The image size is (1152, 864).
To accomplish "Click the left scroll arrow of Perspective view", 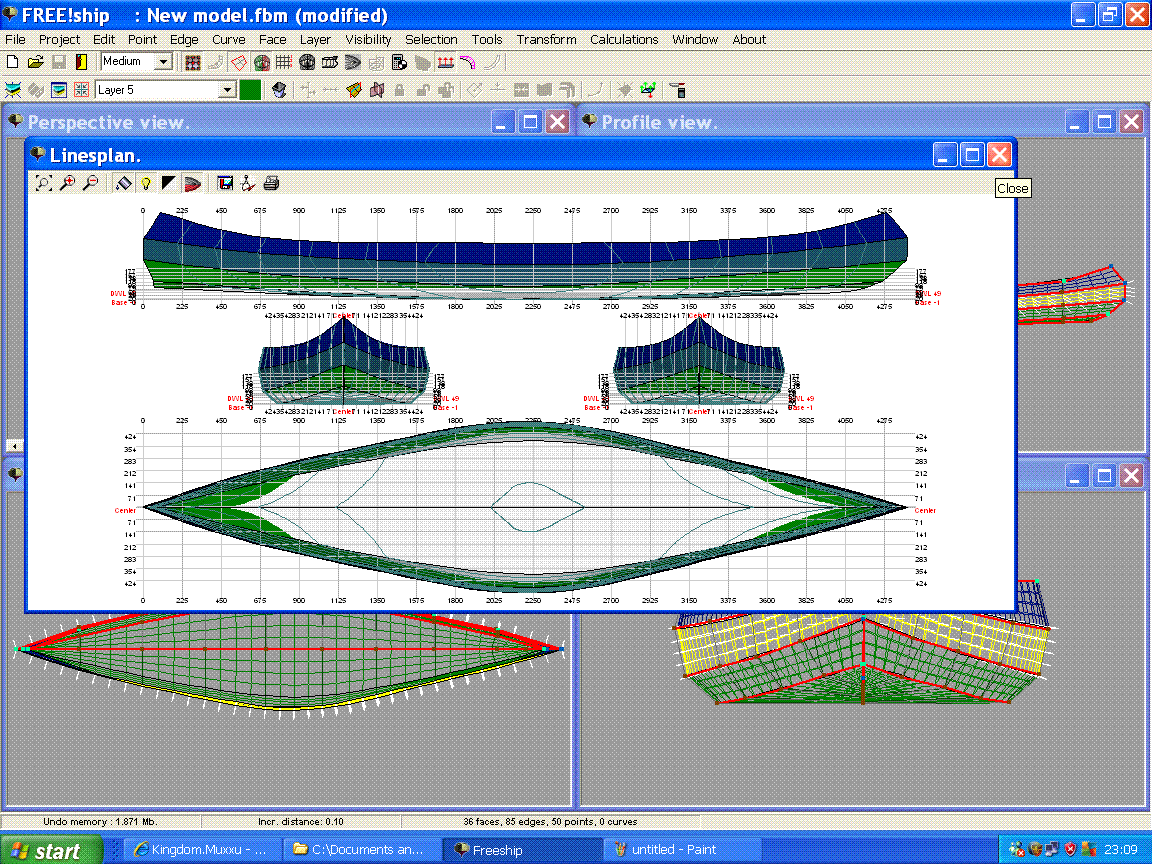I will 15,445.
